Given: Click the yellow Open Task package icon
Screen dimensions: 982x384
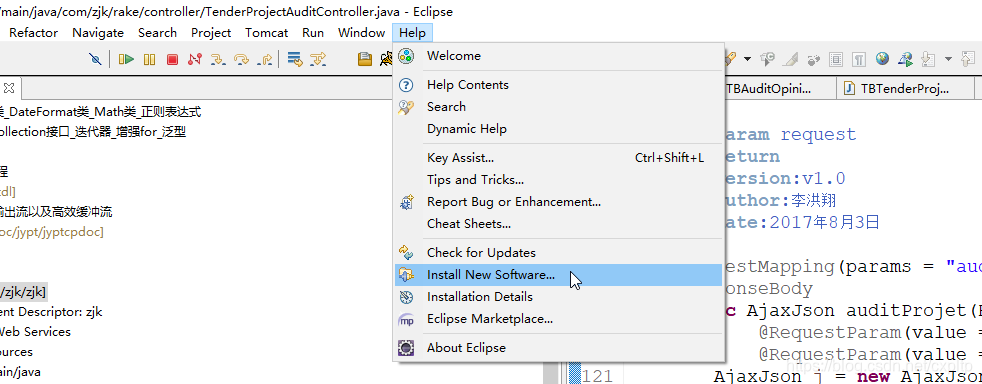Looking at the screenshot, I should [364, 59].
